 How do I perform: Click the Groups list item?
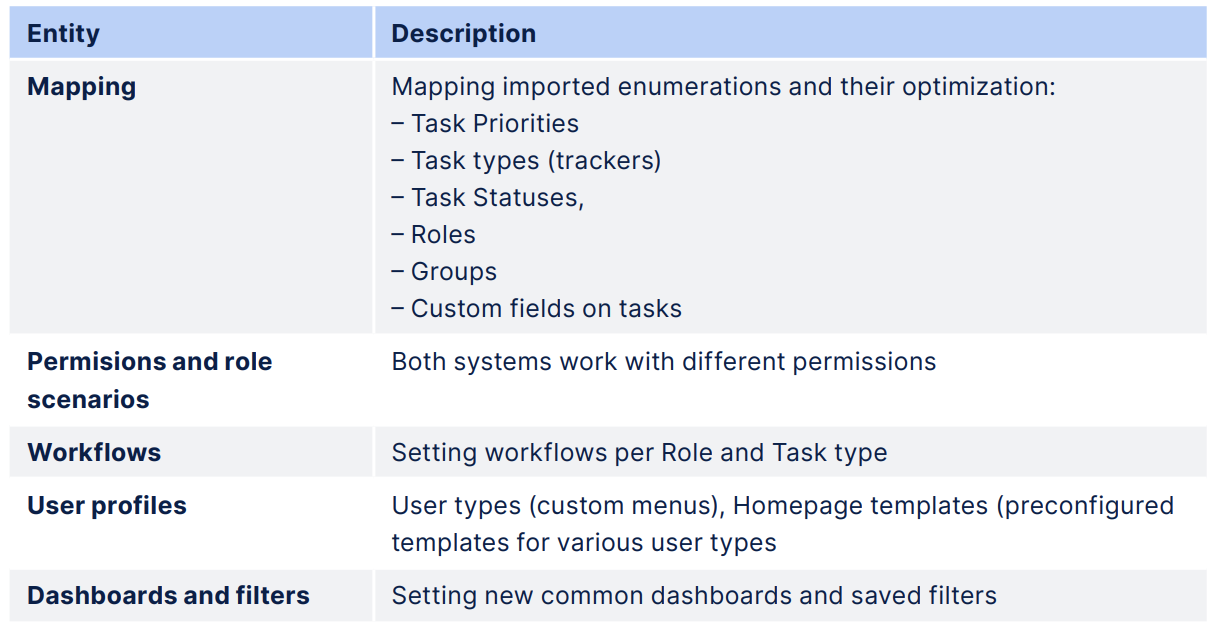pyautogui.click(x=453, y=272)
